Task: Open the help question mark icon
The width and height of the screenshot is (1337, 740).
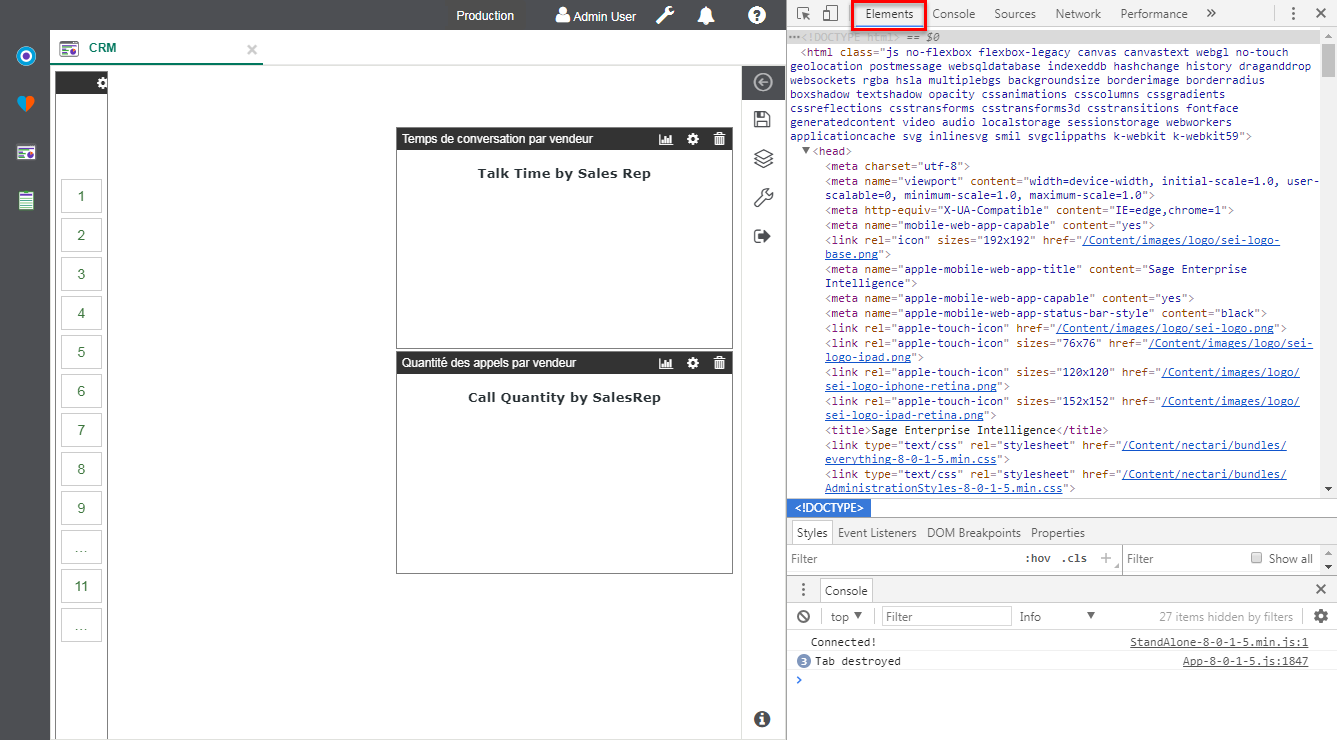Action: point(757,15)
